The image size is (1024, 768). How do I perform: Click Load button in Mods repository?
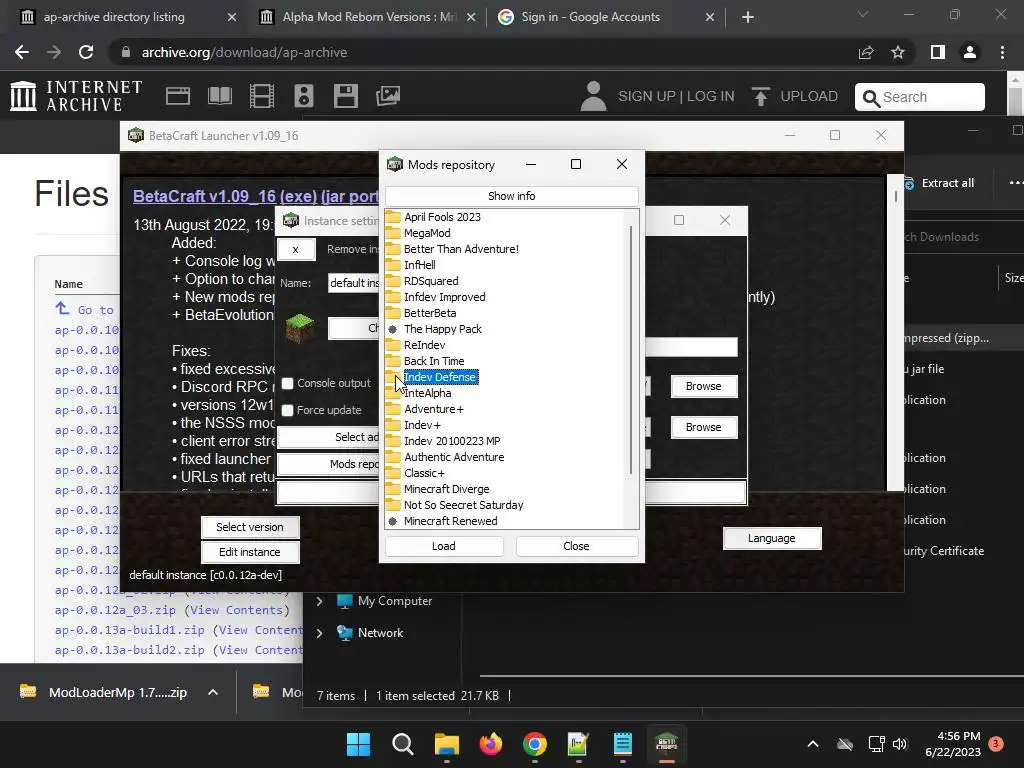point(444,546)
